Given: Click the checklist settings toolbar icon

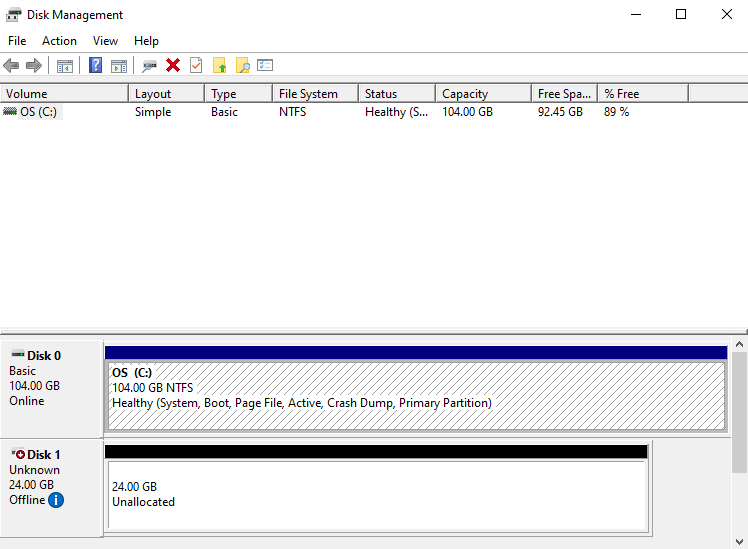Looking at the screenshot, I should 265,66.
